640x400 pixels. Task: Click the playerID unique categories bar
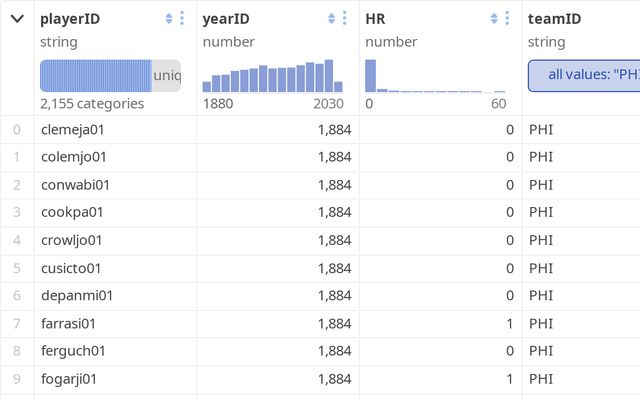110,76
